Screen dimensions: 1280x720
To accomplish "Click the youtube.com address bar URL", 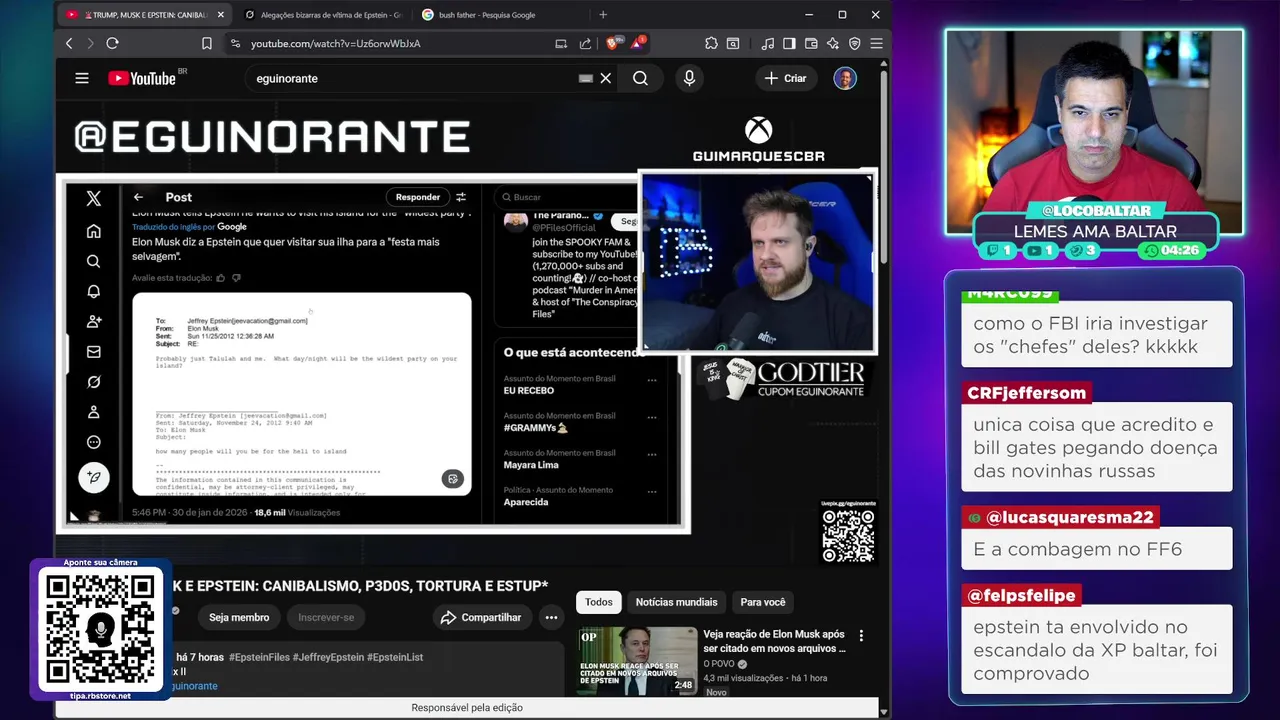I will (x=335, y=43).
